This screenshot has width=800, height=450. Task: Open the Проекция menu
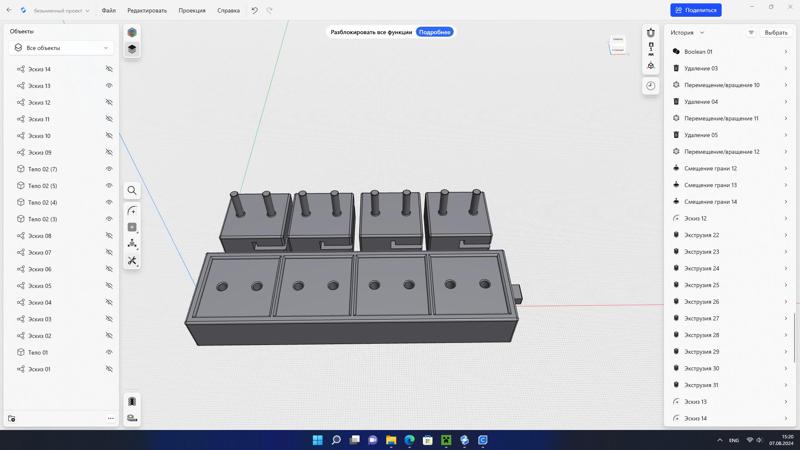tap(192, 10)
